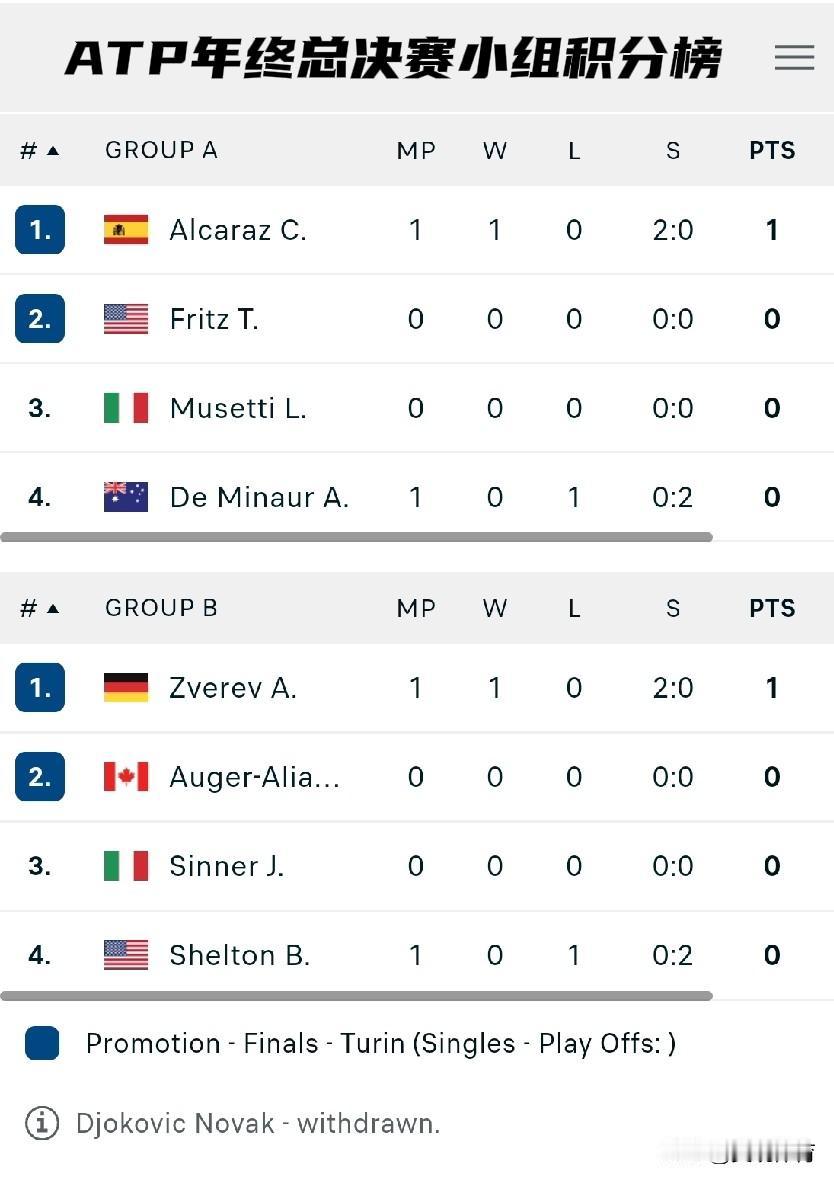Click the Italy flag beside Musetti
Image resolution: width=834 pixels, height=1181 pixels.
tap(126, 408)
